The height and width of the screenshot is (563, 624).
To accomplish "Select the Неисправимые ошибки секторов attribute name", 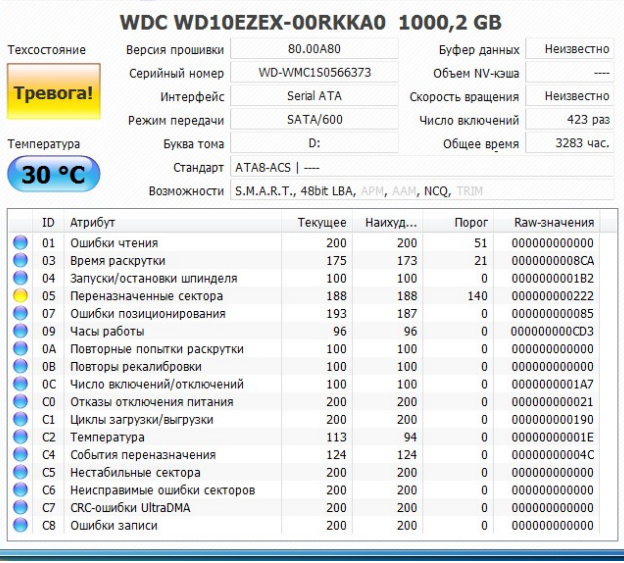I will [x=162, y=490].
